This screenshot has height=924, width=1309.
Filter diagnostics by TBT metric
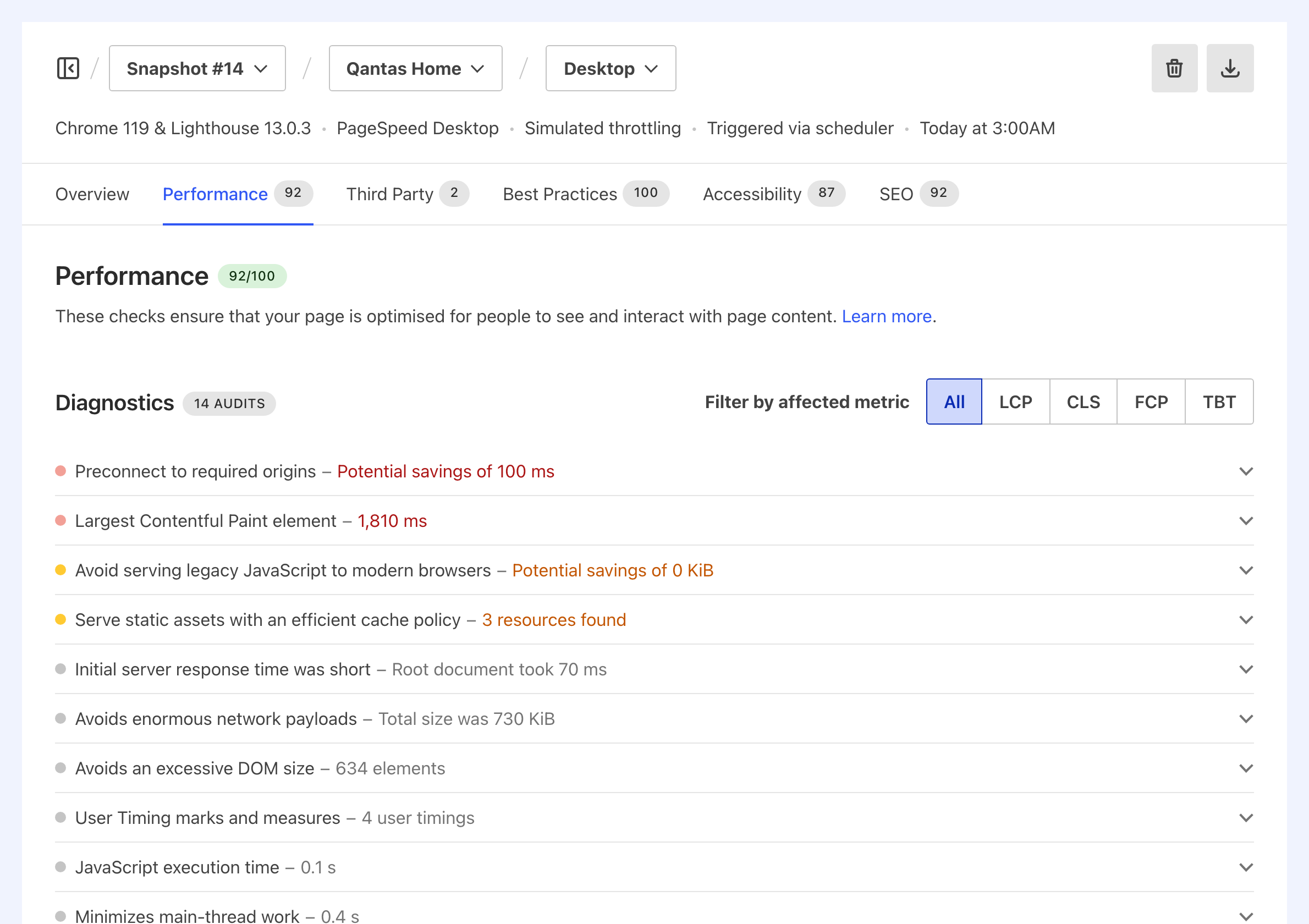pos(1219,402)
